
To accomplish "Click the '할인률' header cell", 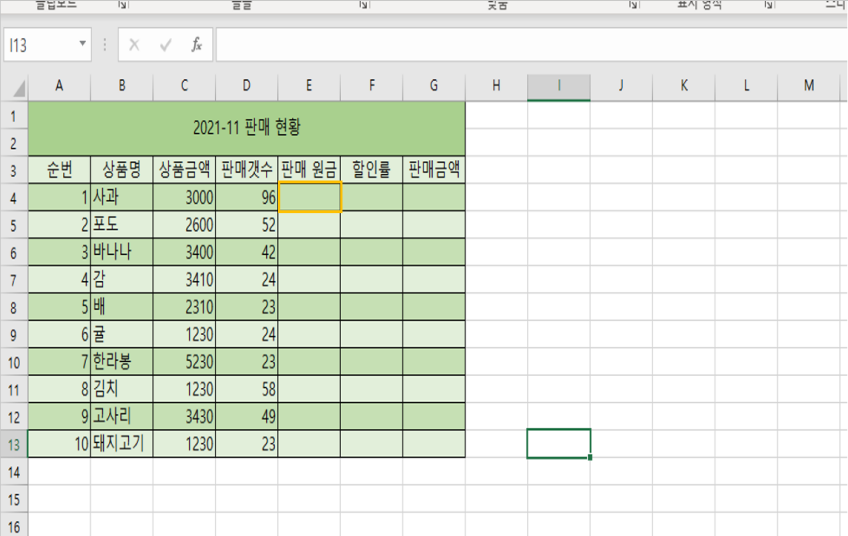I will pos(372,170).
